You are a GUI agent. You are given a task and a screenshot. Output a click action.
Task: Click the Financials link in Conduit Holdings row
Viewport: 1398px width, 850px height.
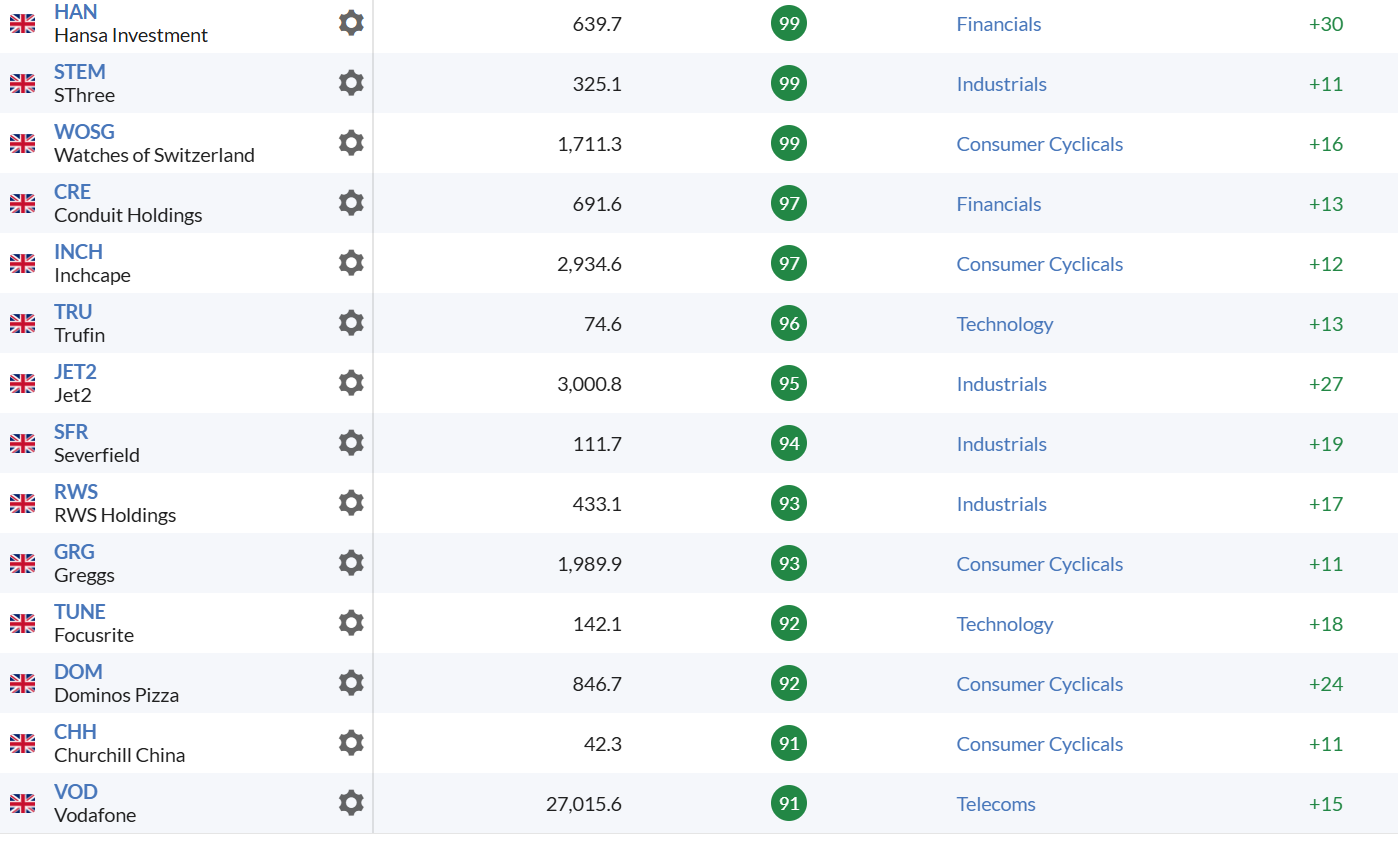pyautogui.click(x=999, y=204)
